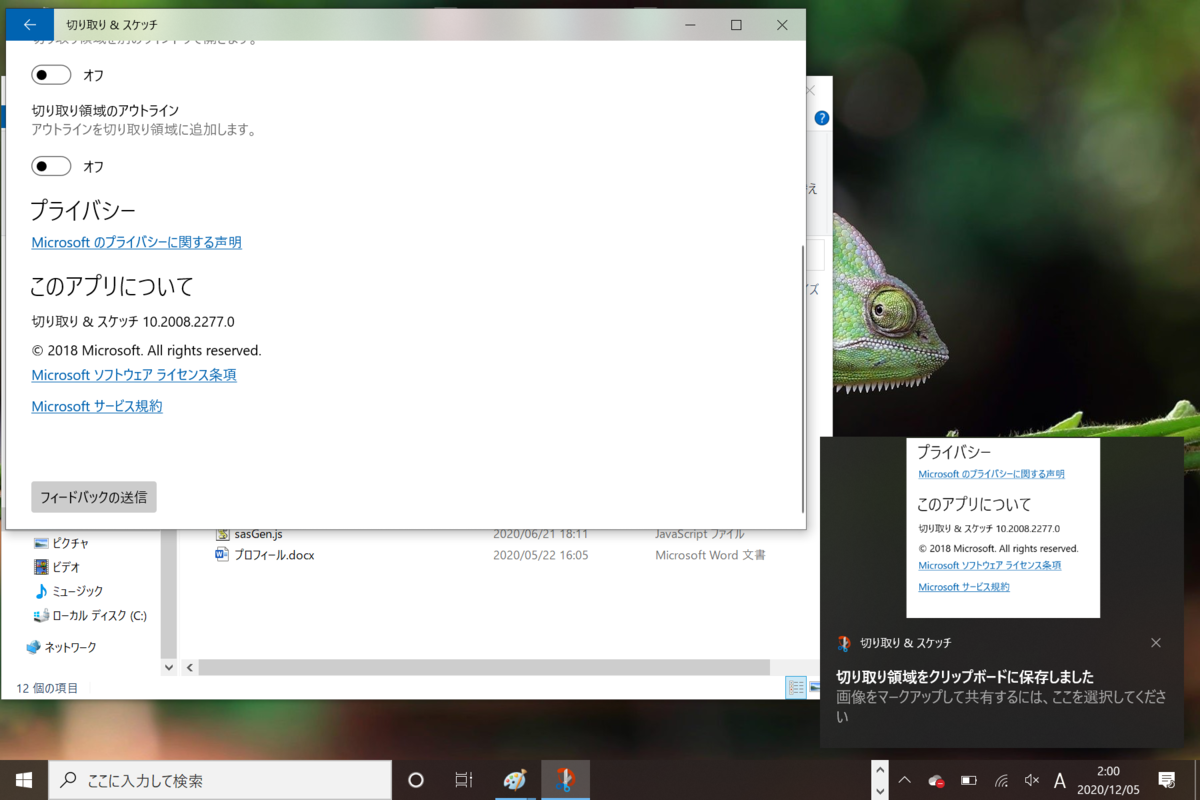Click the Microsoft Word 文書 type cell
The width and height of the screenshot is (1200, 800).
(710, 555)
